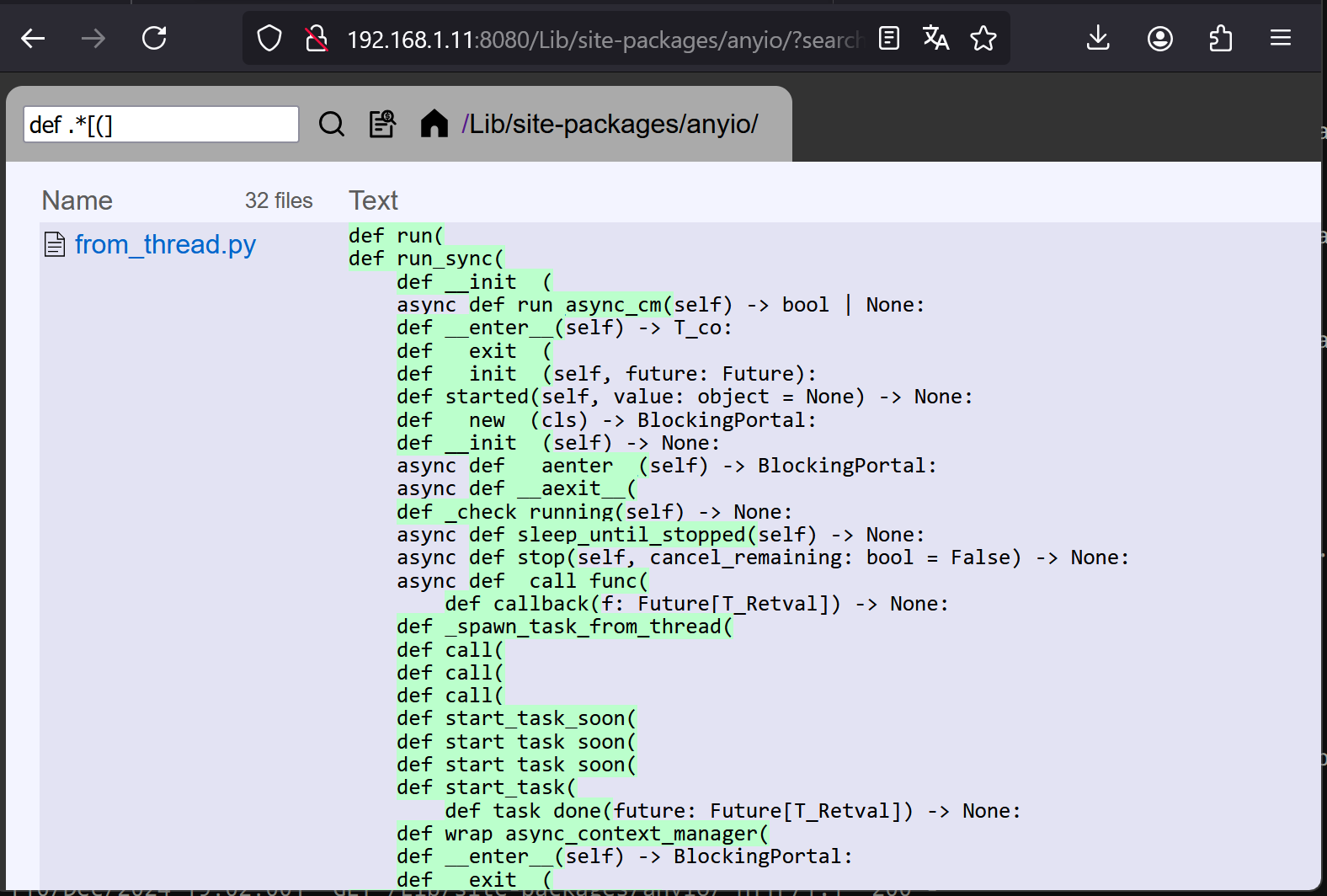Image resolution: width=1327 pixels, height=896 pixels.
Task: Click the 'Text' column header
Action: pyautogui.click(x=373, y=200)
